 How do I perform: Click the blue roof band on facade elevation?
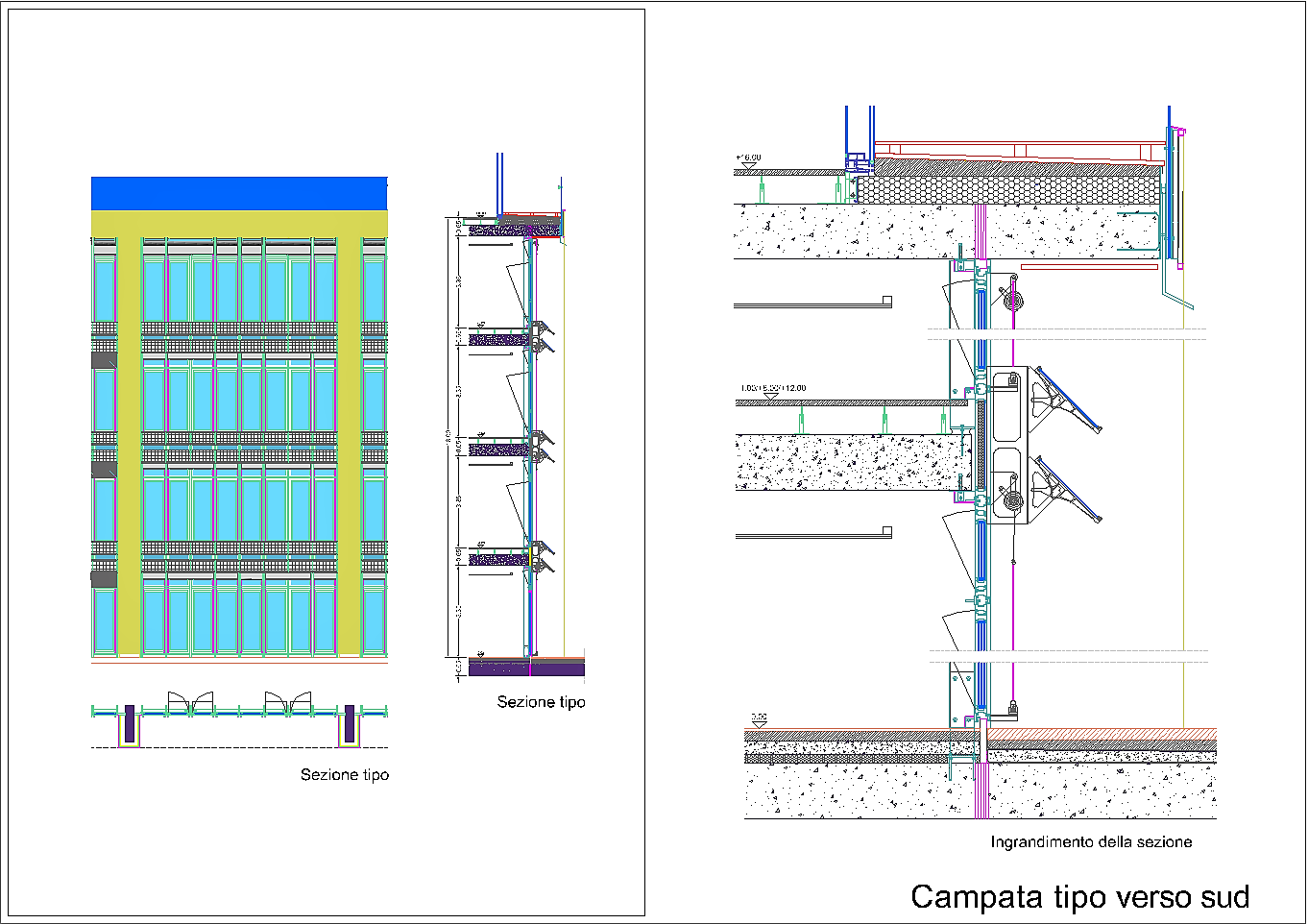pyautogui.click(x=239, y=193)
